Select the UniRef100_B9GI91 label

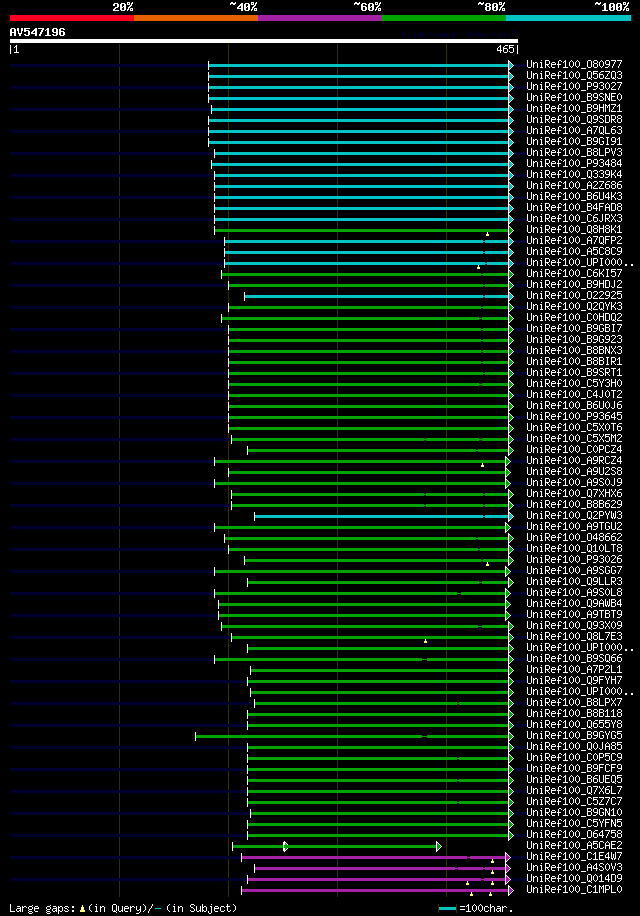(574, 141)
